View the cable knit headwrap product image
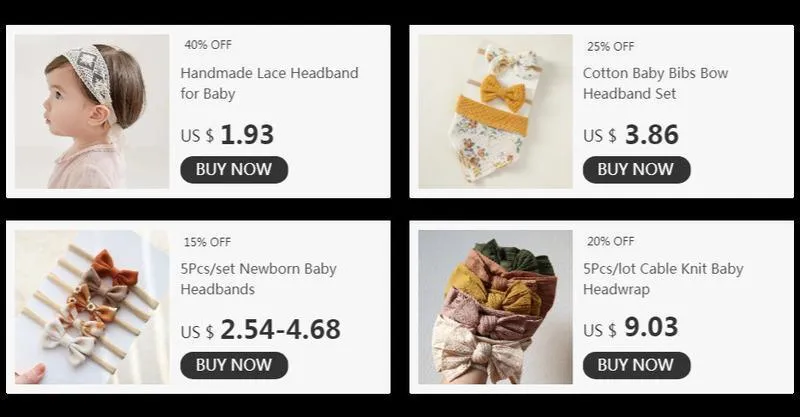Image resolution: width=800 pixels, height=417 pixels. tap(495, 307)
